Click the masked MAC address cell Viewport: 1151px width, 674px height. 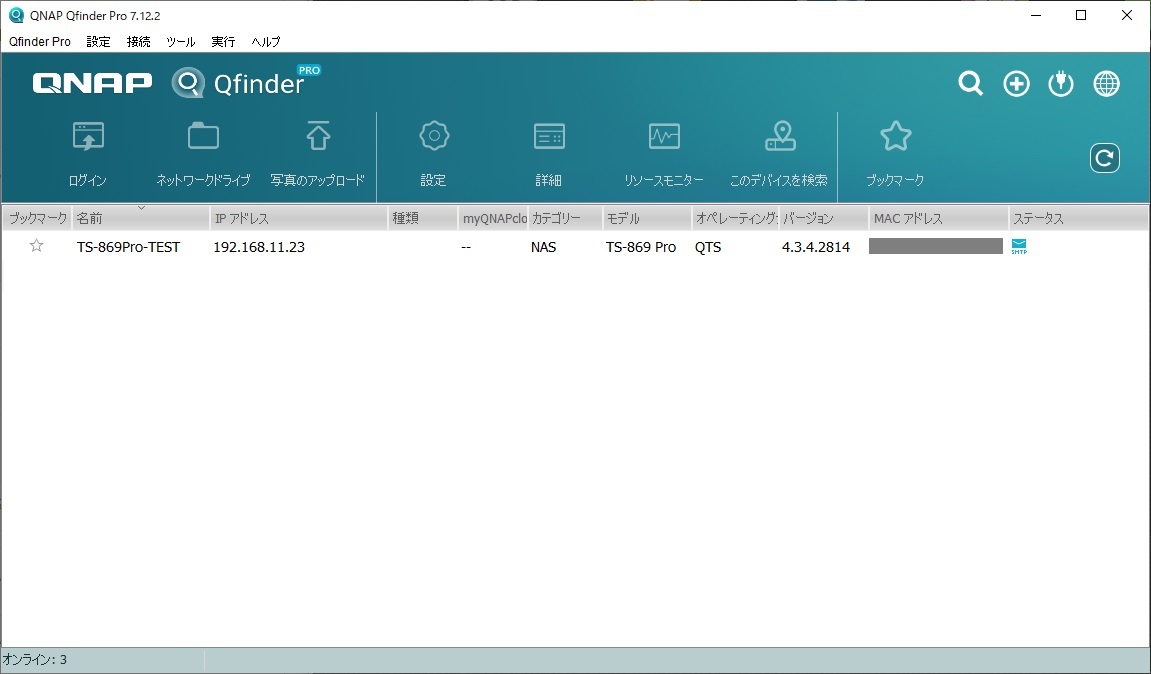(936, 246)
